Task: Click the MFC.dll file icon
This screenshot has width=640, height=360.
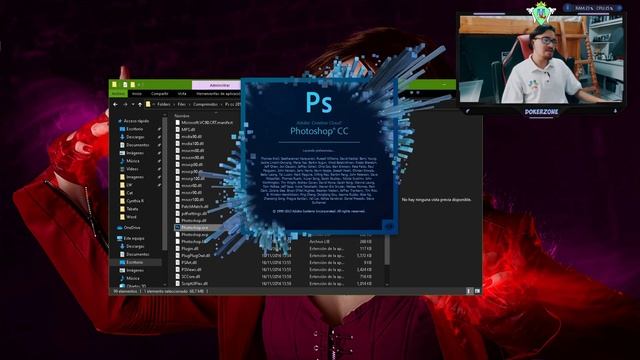Action: [178, 129]
